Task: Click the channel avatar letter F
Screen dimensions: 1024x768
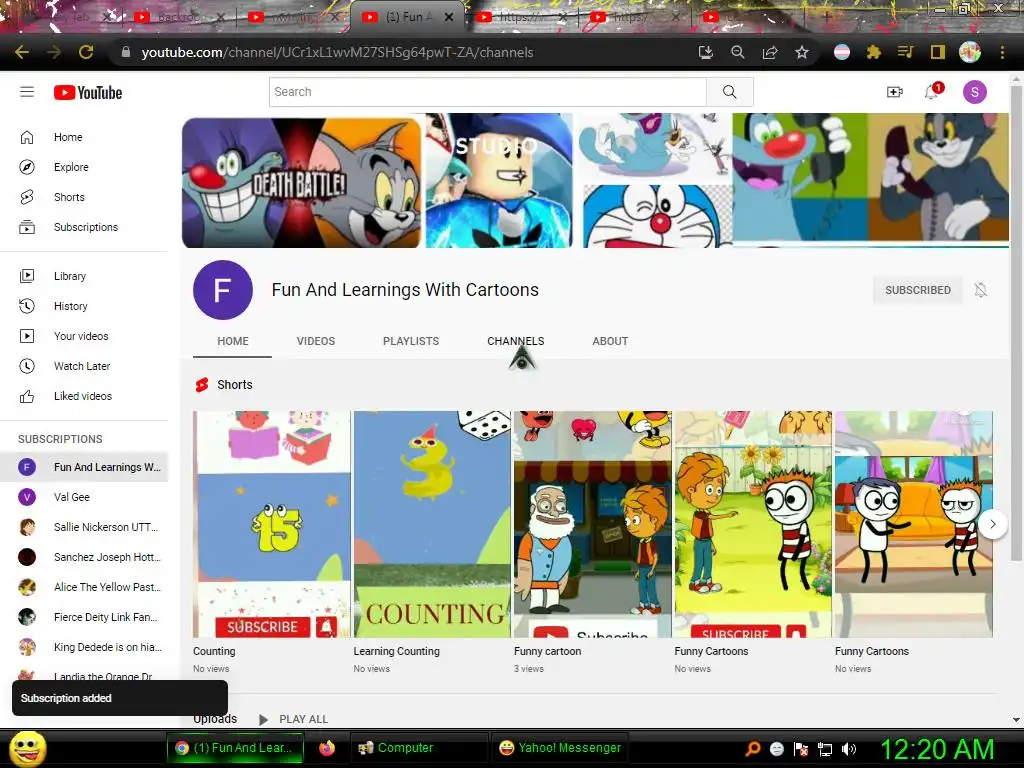Action: point(223,290)
